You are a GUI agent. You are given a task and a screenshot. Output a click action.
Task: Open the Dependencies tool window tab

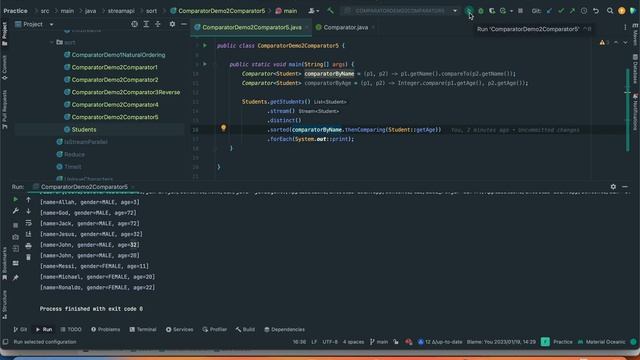coord(284,329)
